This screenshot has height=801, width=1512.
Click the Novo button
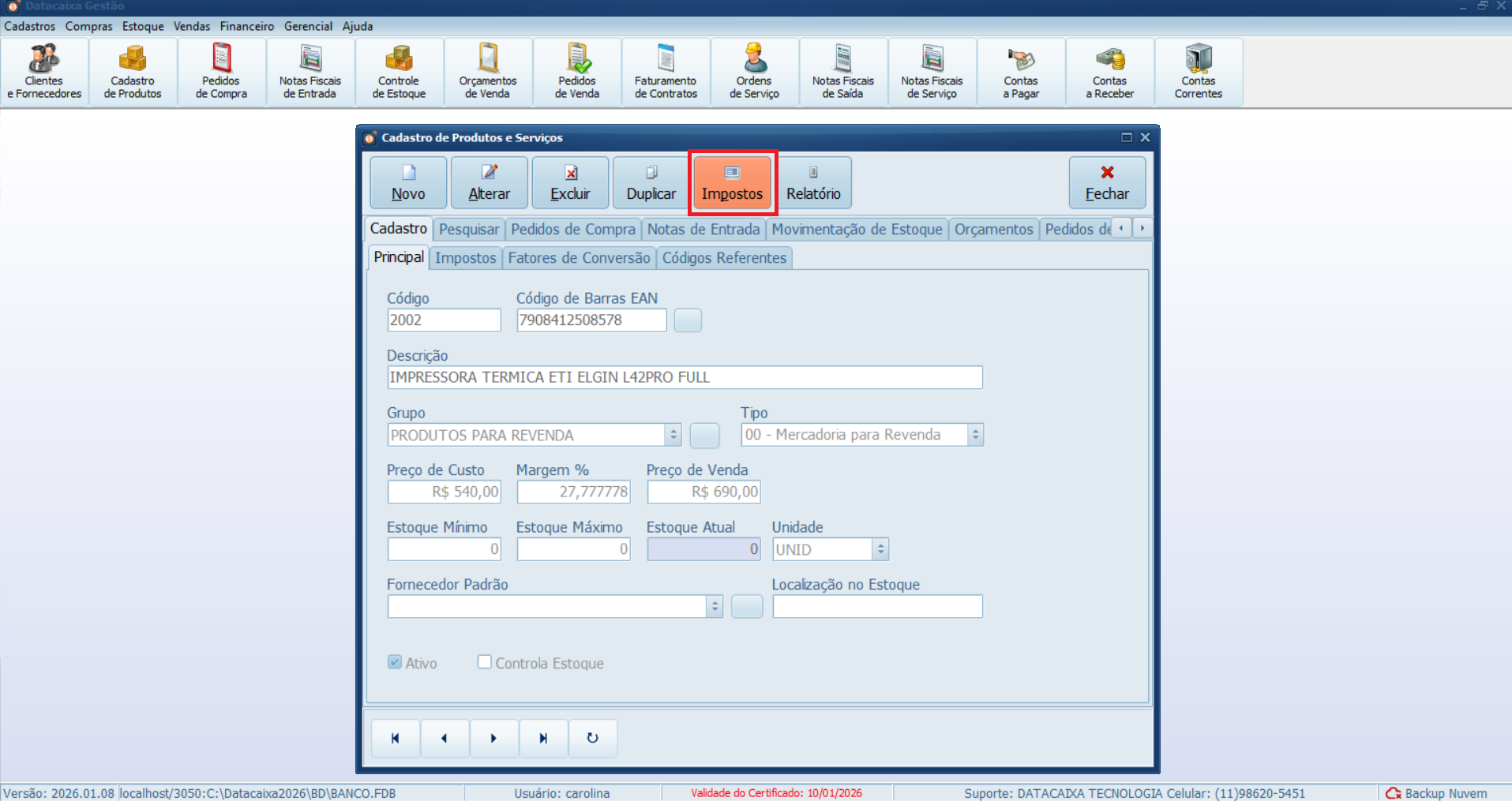[x=408, y=183]
